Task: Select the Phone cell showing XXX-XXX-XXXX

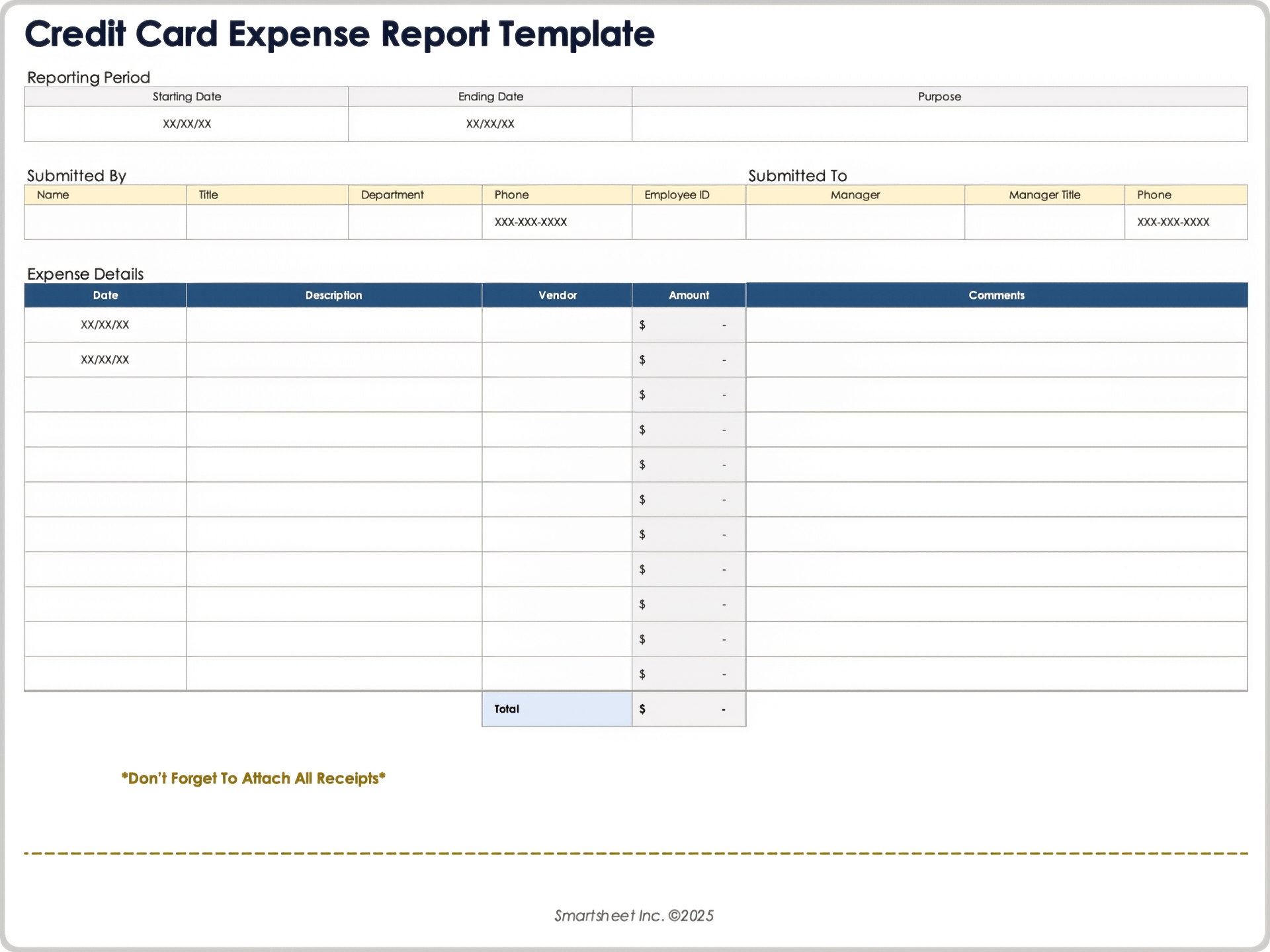Action: (557, 222)
